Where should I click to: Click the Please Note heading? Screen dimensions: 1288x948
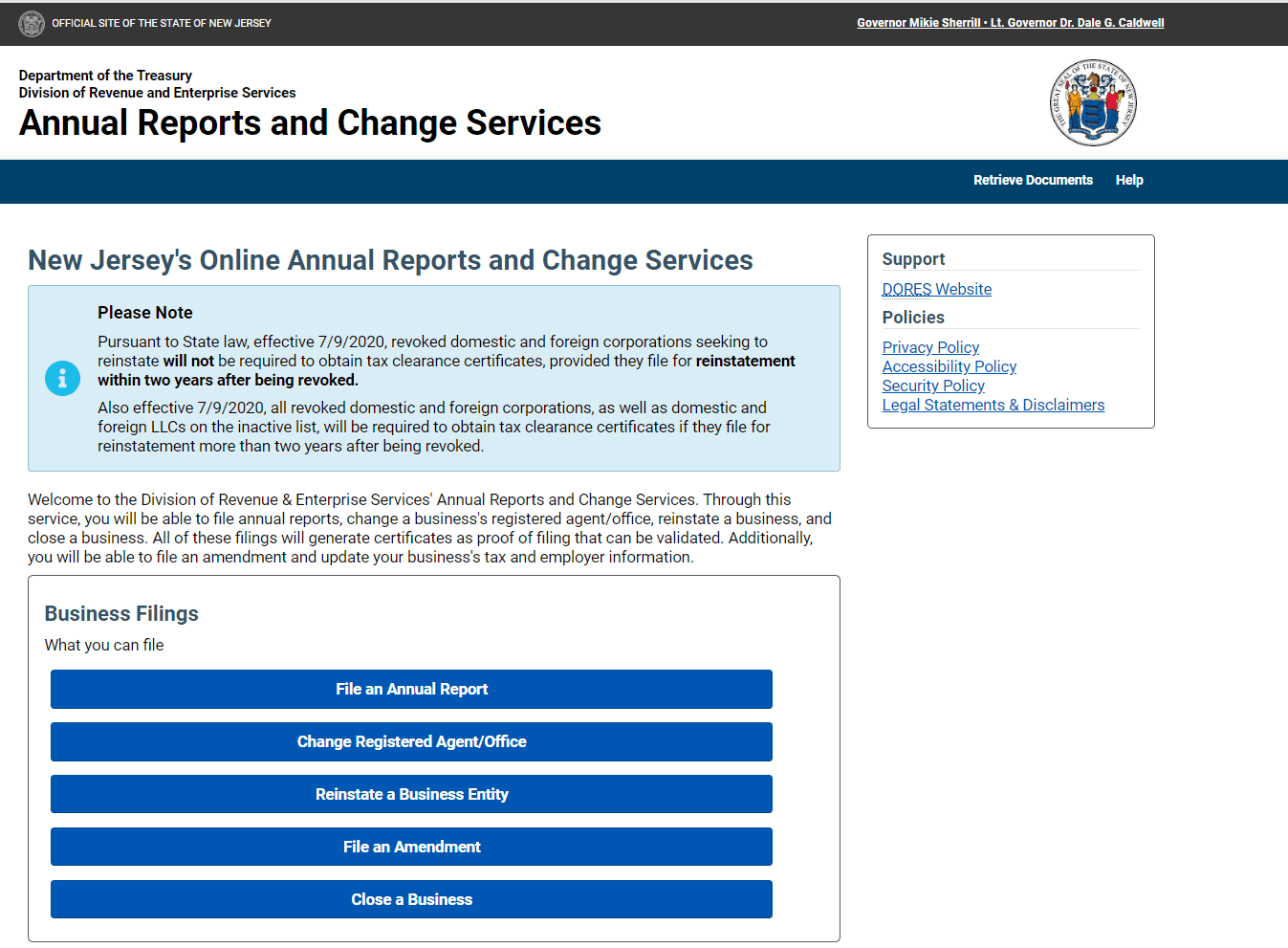[x=145, y=313]
